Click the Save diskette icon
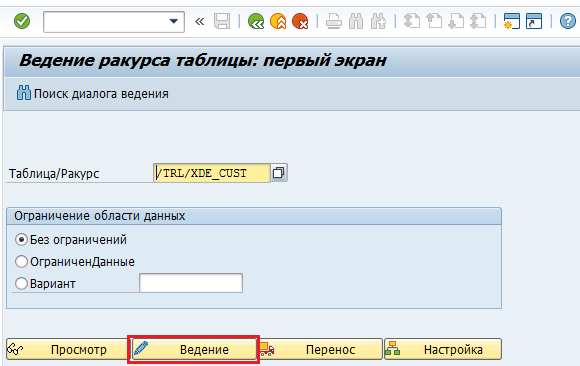 coord(222,21)
